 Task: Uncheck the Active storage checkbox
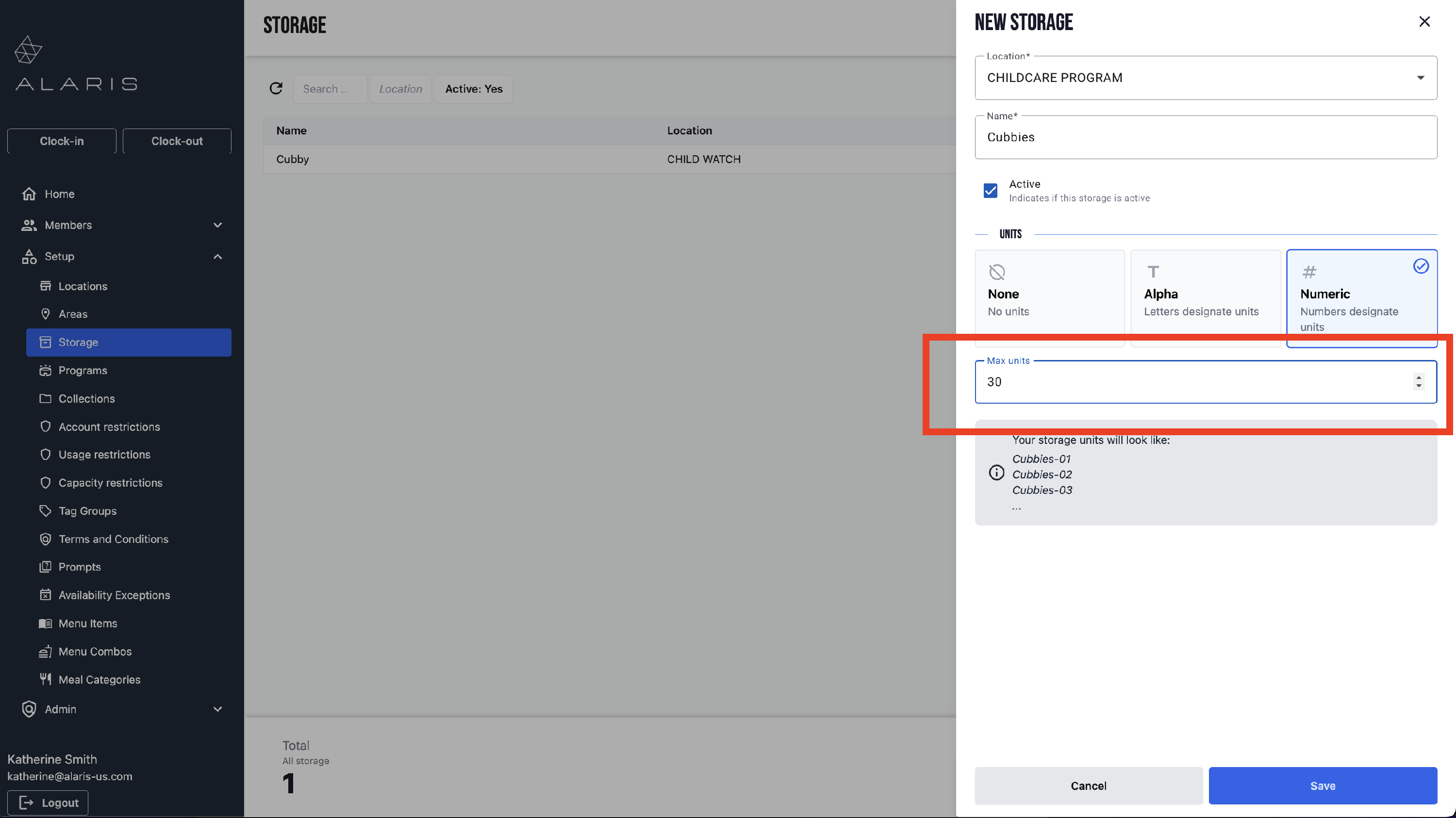[x=990, y=191]
